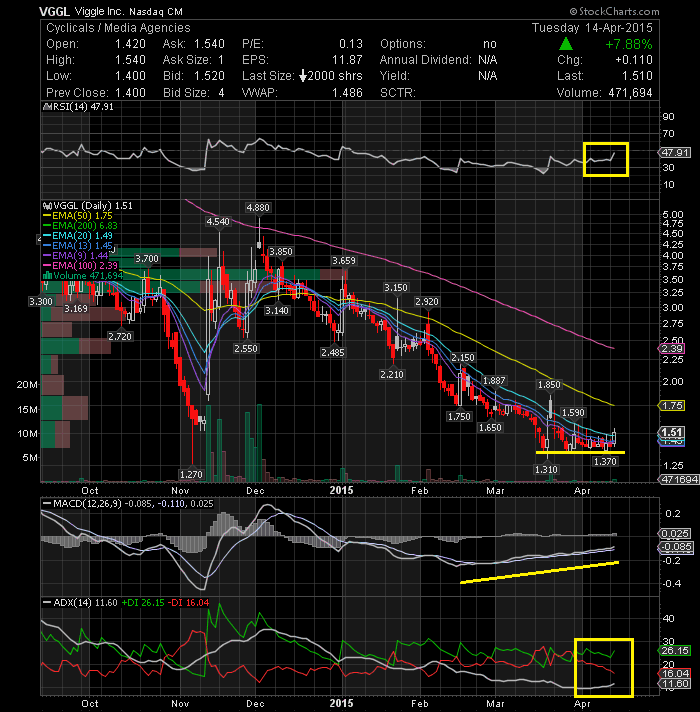Click the 1.270 low price label

191,475
